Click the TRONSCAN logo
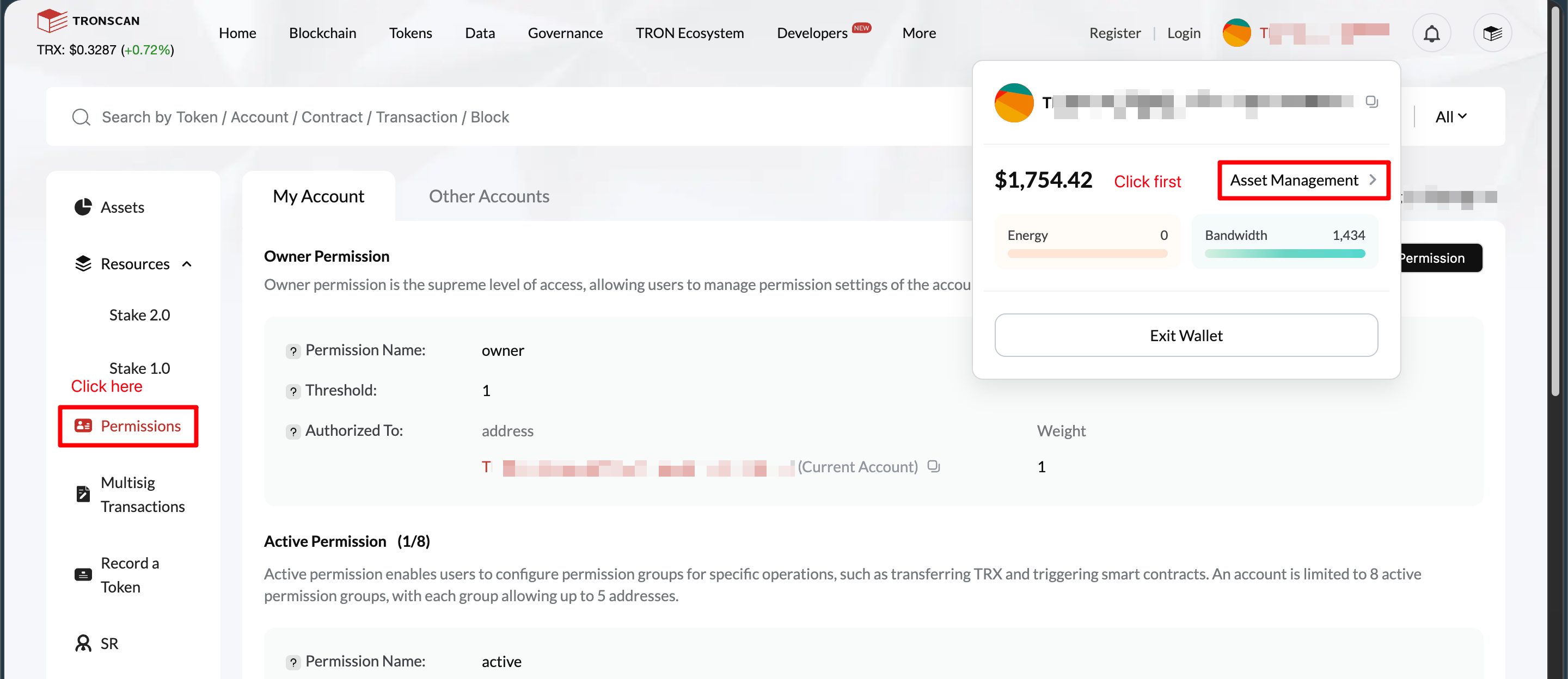The height and width of the screenshot is (679, 1568). coord(88,21)
